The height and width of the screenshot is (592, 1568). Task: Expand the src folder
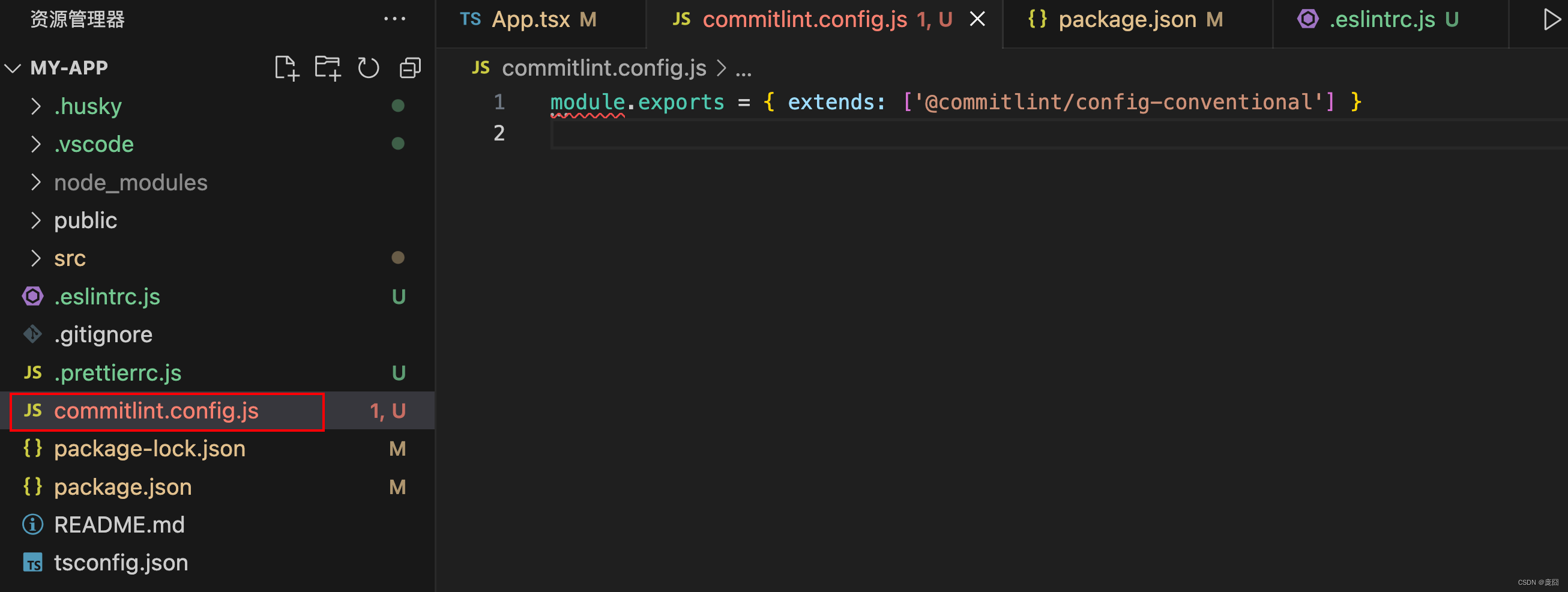[36, 258]
